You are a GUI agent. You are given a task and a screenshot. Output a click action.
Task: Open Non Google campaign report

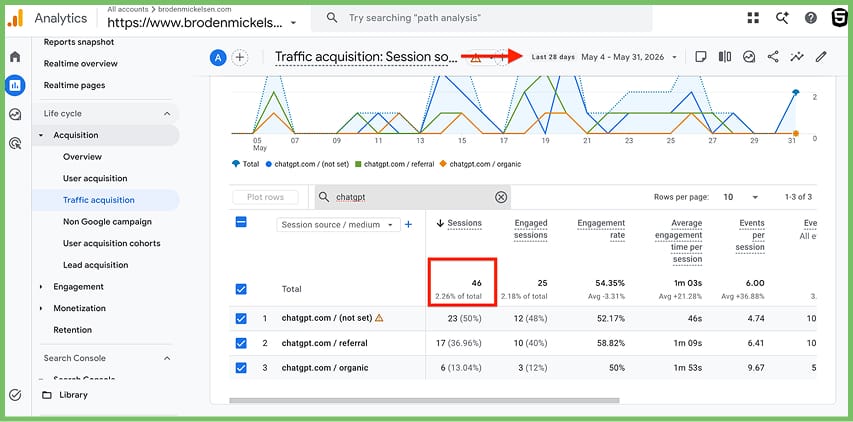coord(107,222)
